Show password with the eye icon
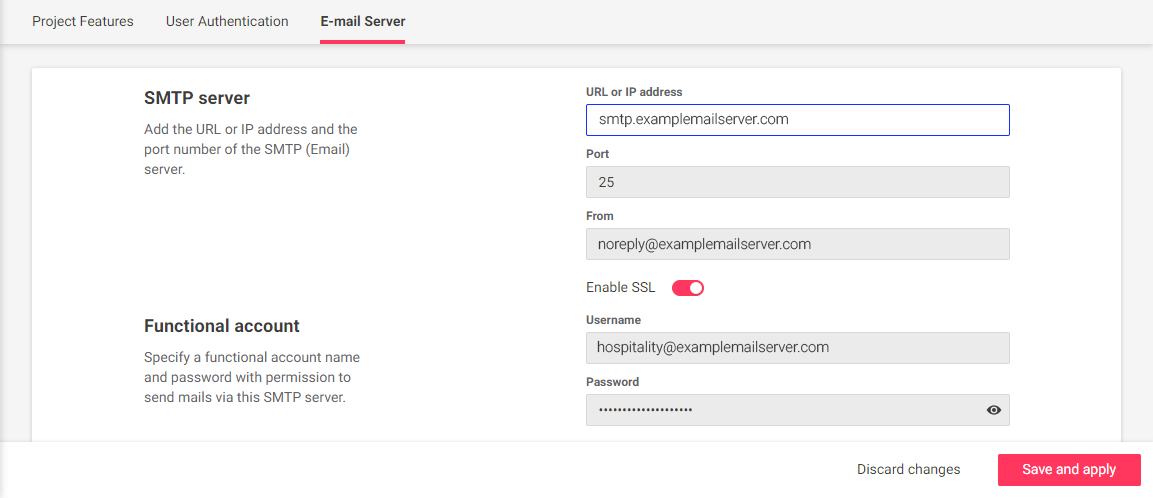Screen dimensions: 1153x498 (993, 410)
